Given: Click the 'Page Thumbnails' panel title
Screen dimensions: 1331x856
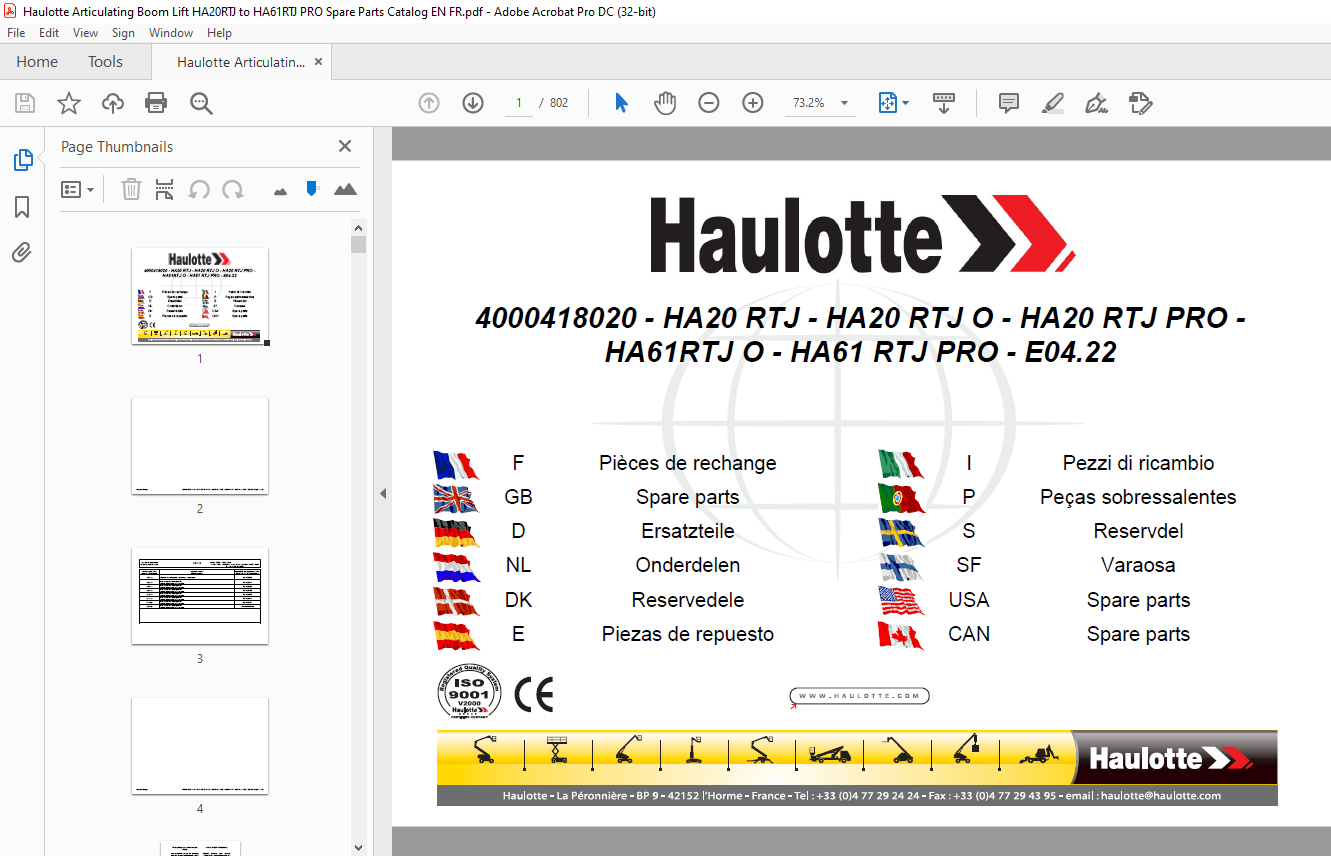Looking at the screenshot, I should [117, 147].
